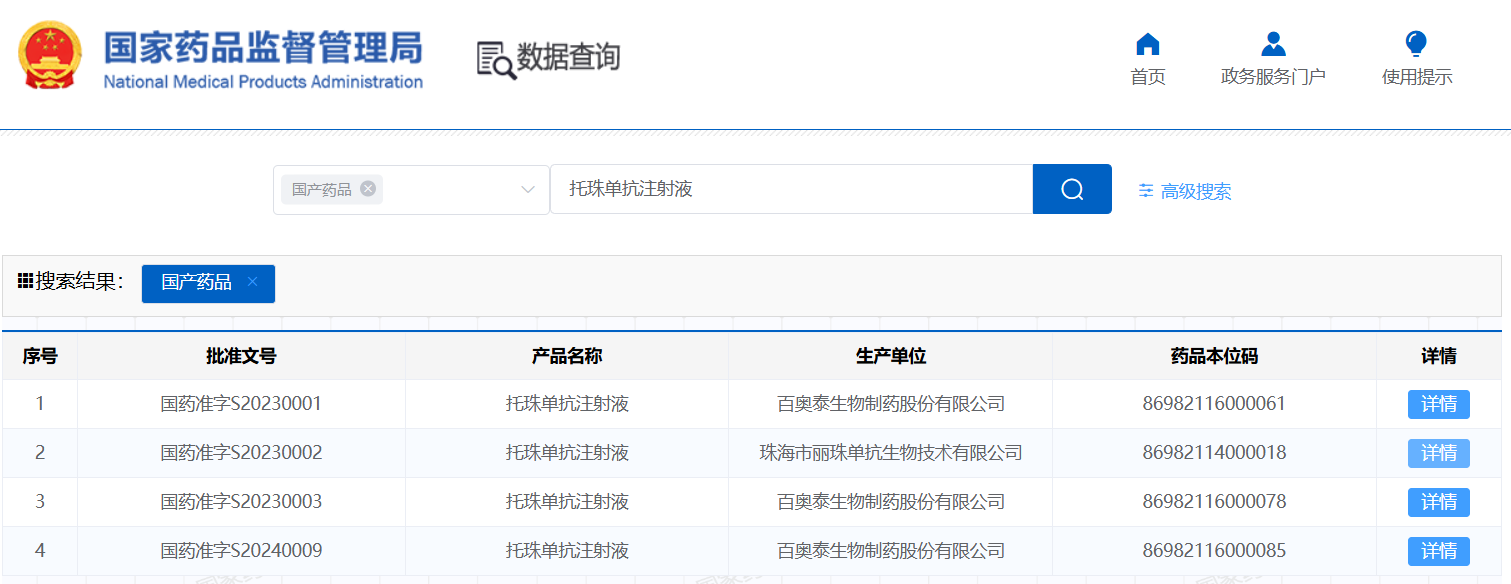
Task: Click the 批准文号 column header
Action: (x=241, y=356)
